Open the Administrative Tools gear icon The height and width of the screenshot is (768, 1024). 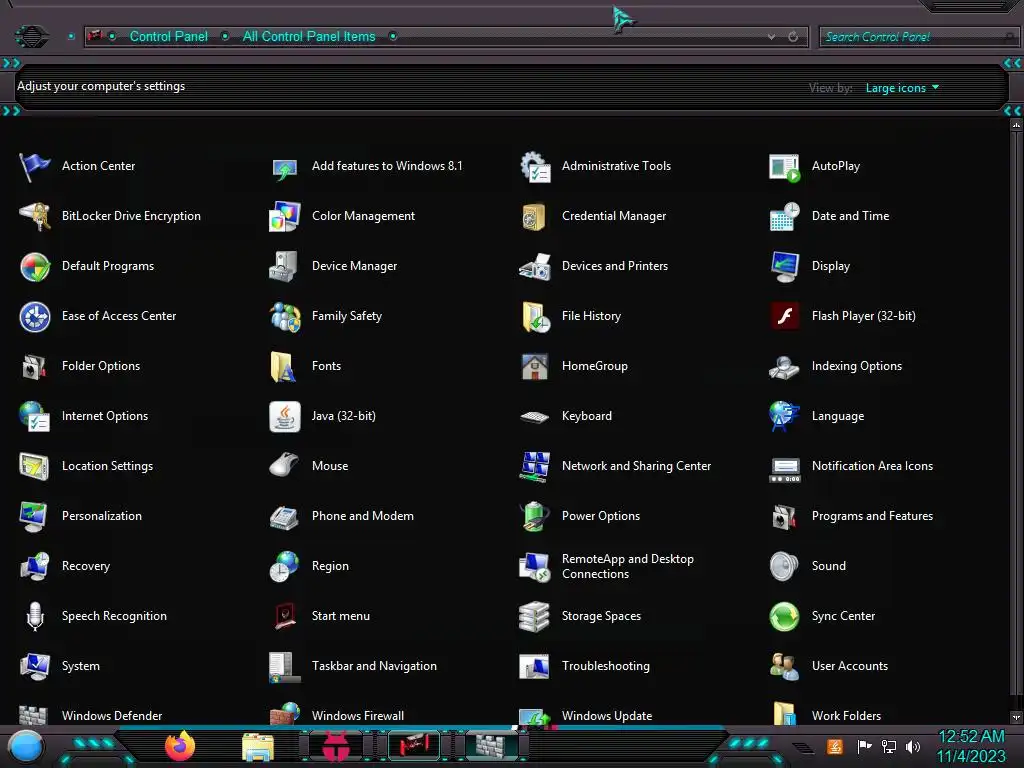point(535,167)
